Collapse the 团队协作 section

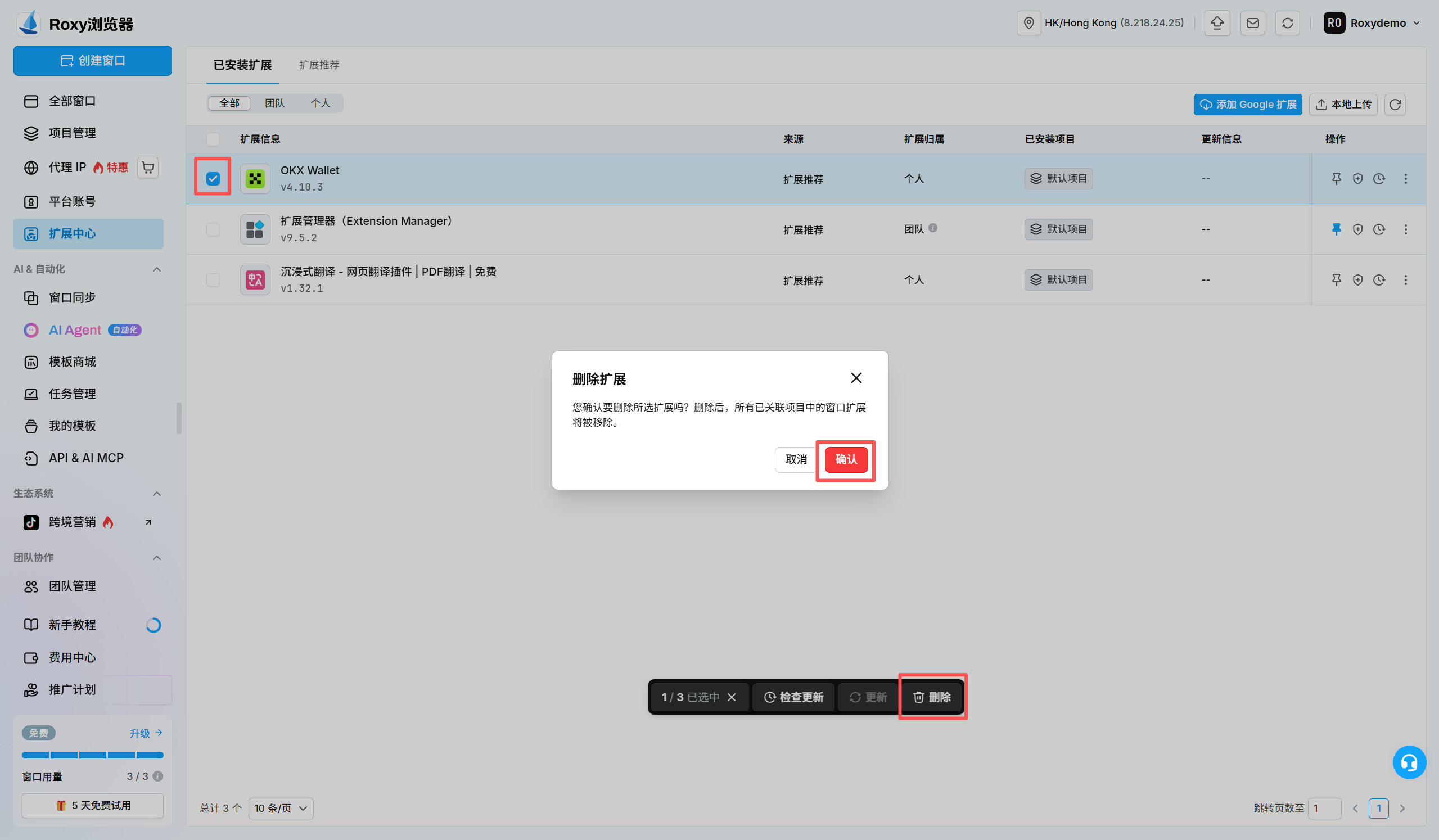(156, 557)
